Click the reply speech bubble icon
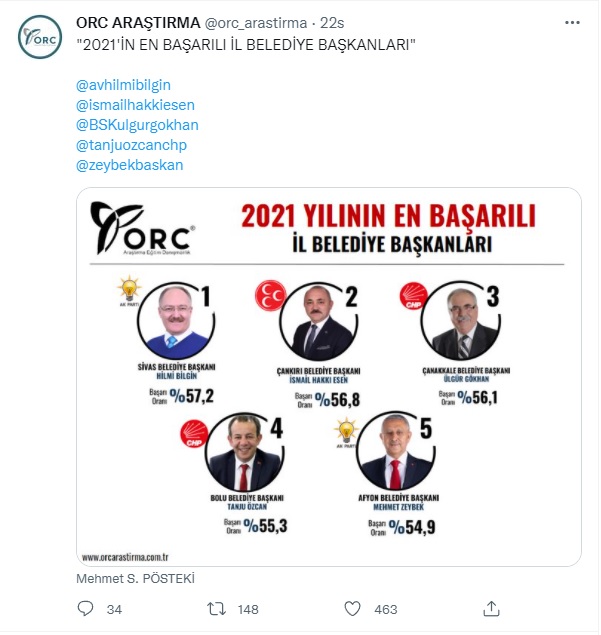 point(85,609)
